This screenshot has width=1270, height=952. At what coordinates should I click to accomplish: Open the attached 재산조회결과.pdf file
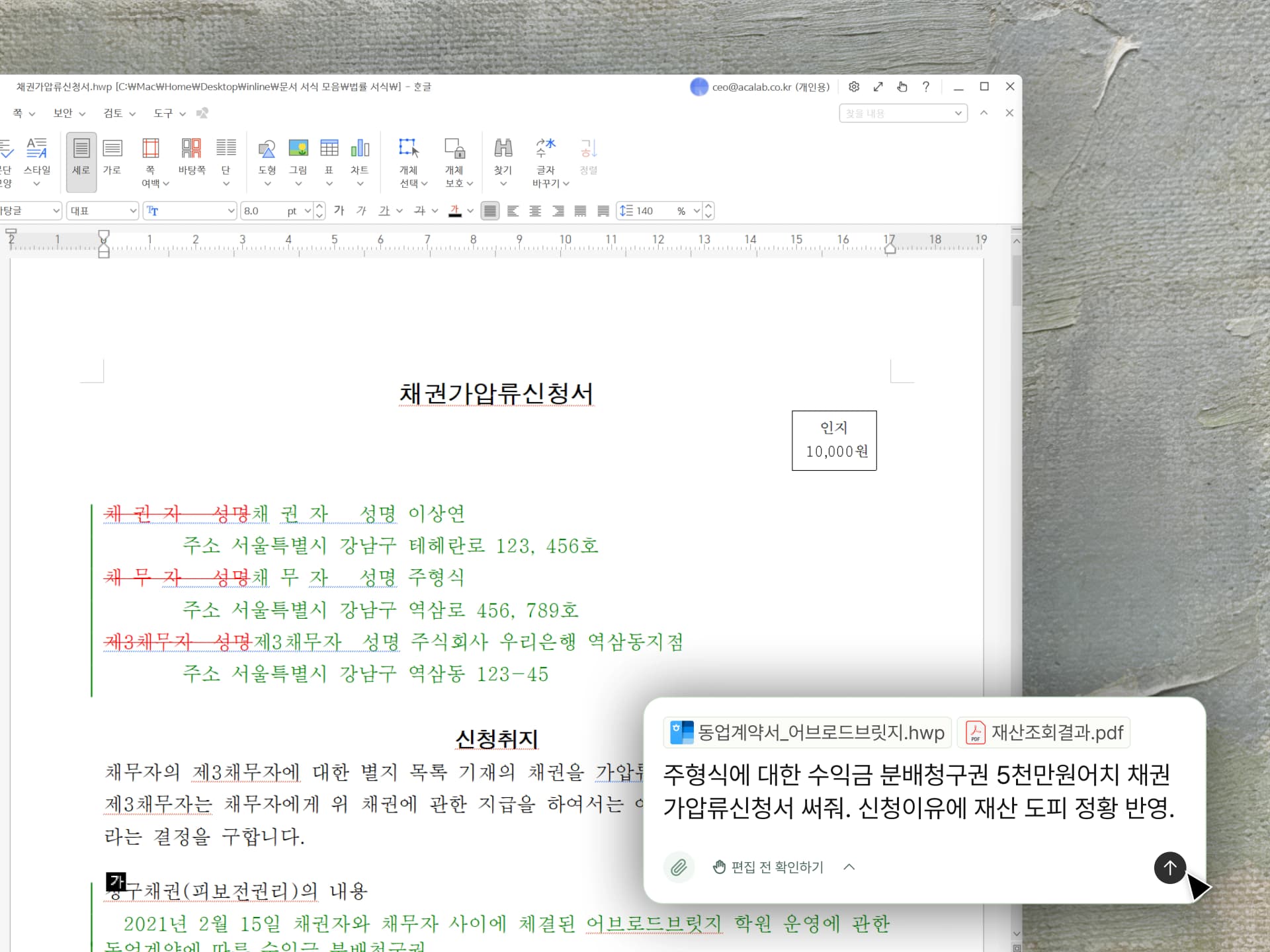point(1044,732)
